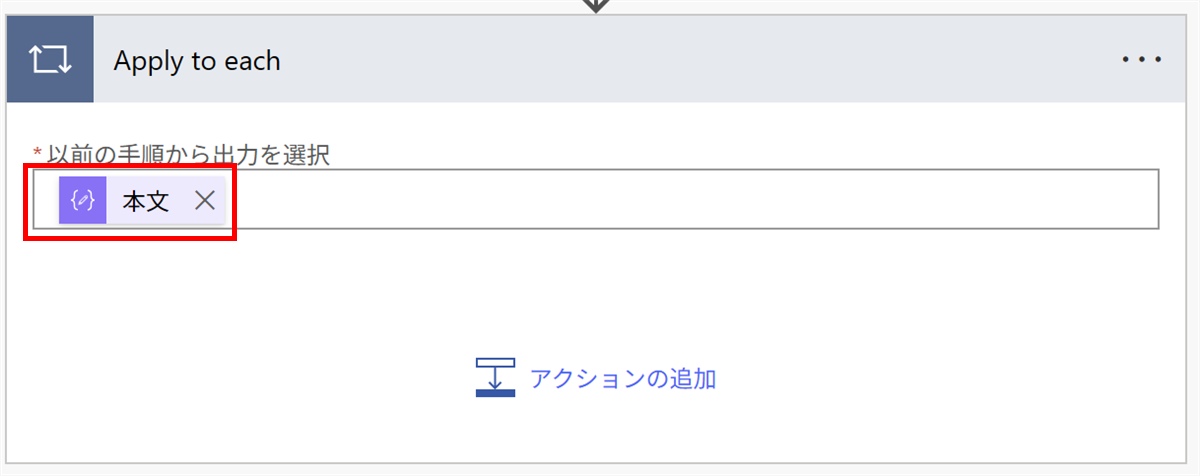The image size is (1200, 476).
Task: Click the red required asterisk on the label
Action: coord(38,153)
